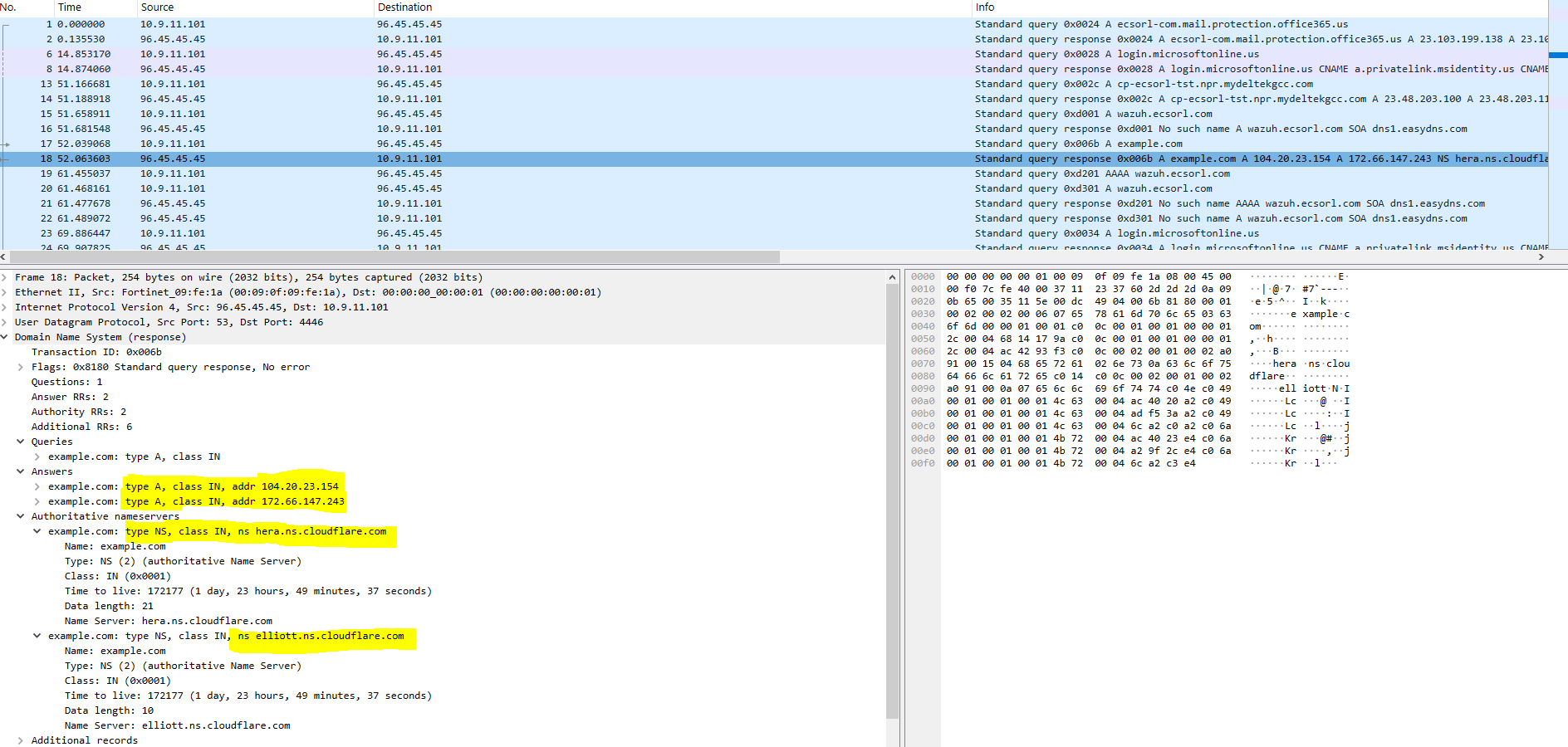Expand answer with addr 172.66.147.243
Viewport: 1568px width, 747px height.
click(x=37, y=501)
